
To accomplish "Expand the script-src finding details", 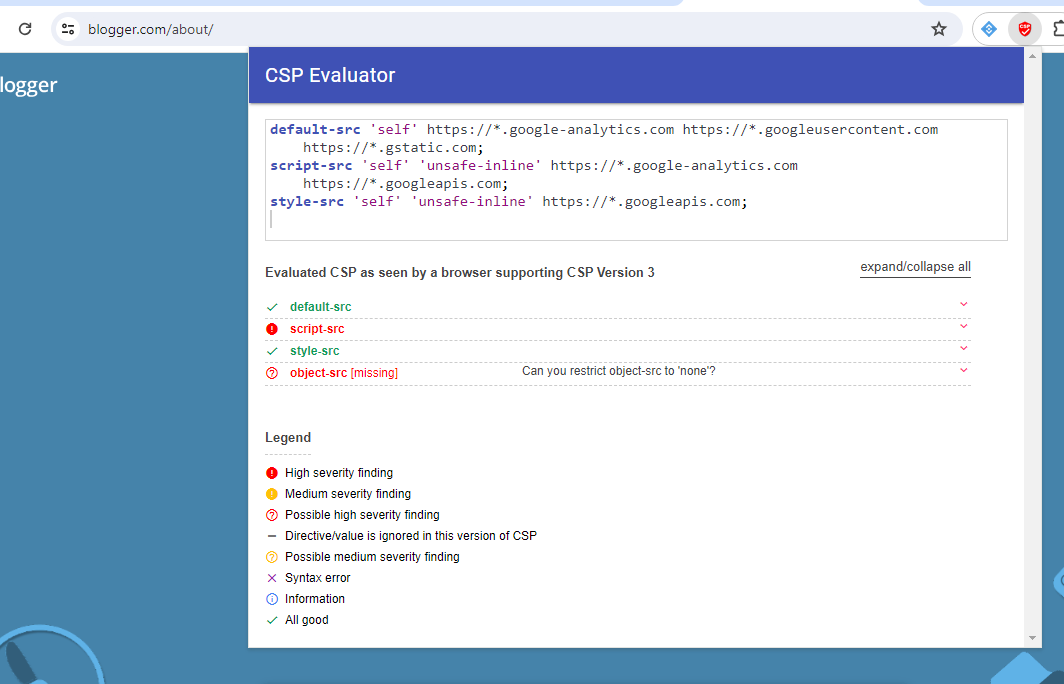I will pyautogui.click(x=963, y=326).
